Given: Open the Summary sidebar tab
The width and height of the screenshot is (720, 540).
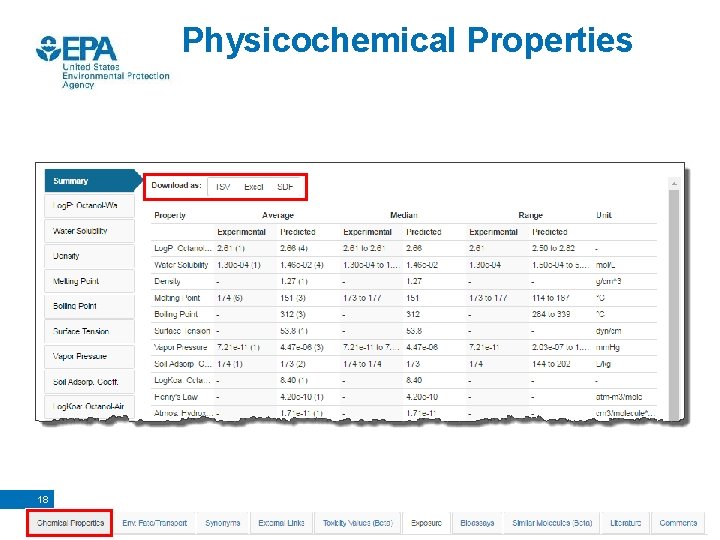Looking at the screenshot, I should coord(92,180).
